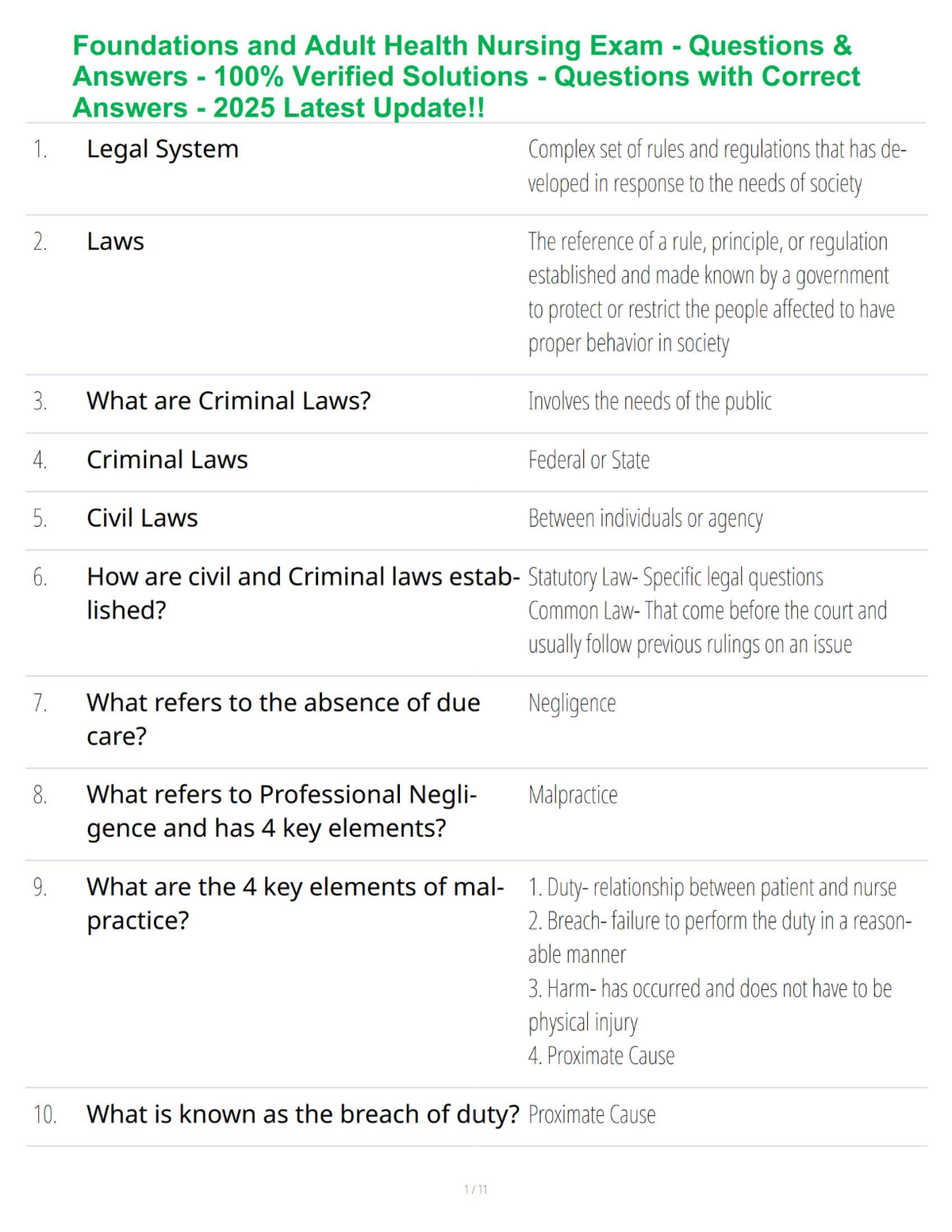Select 'Involves the needs of the public' answer
The image size is (952, 1232).
click(x=650, y=401)
